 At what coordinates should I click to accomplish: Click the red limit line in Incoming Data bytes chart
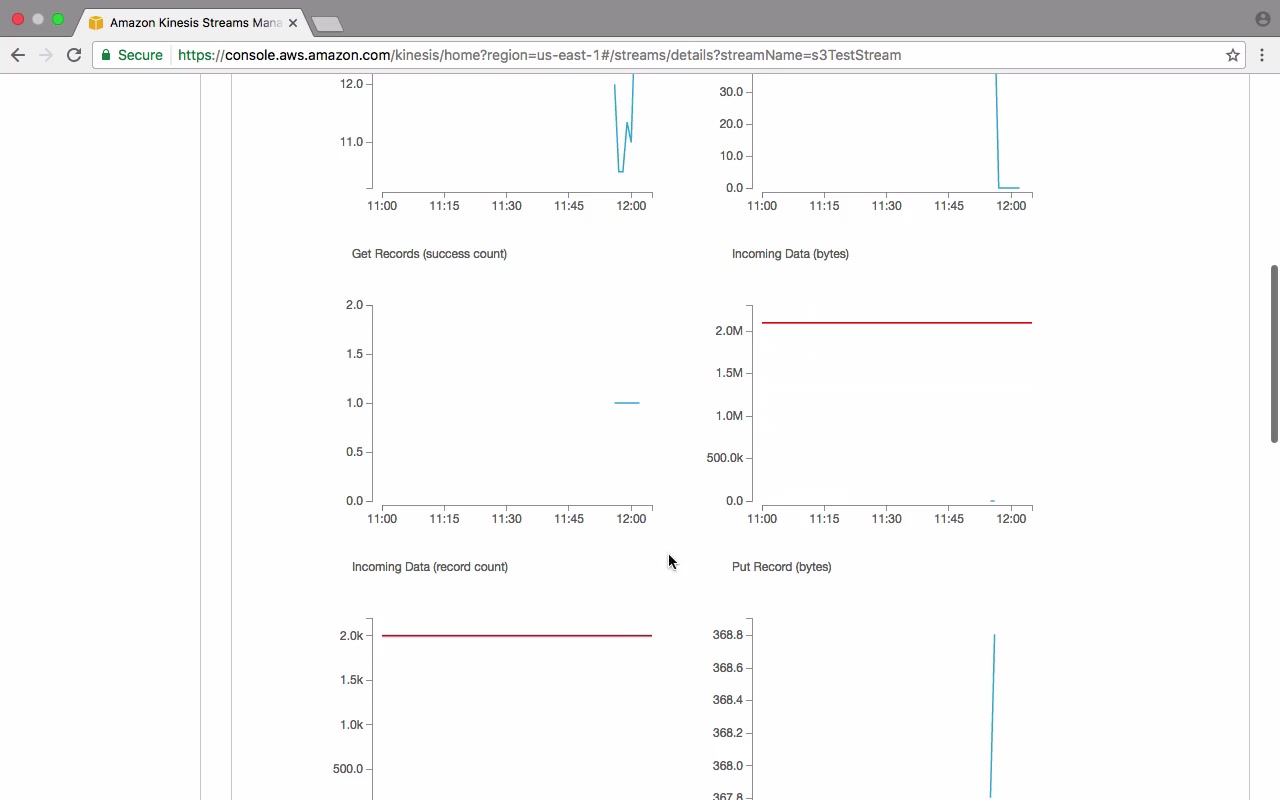coord(897,323)
